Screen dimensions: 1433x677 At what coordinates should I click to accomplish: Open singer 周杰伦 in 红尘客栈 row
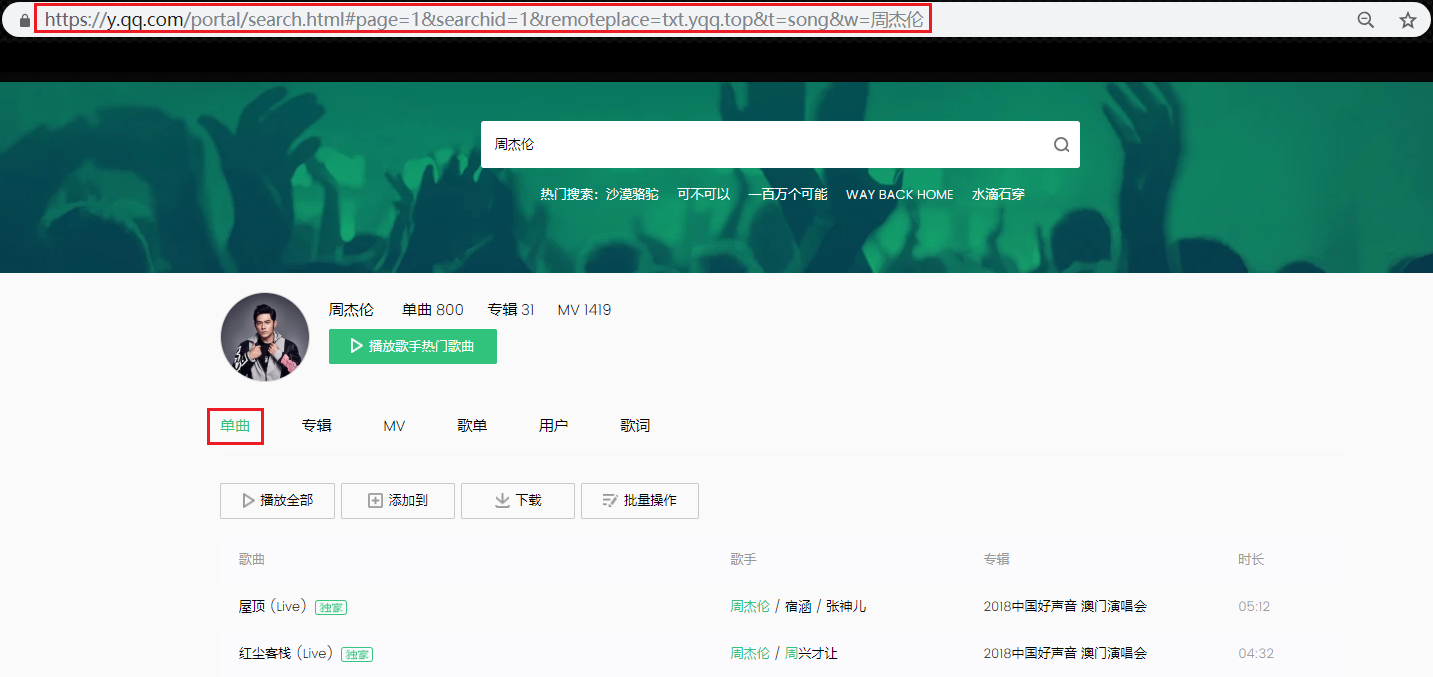750,653
